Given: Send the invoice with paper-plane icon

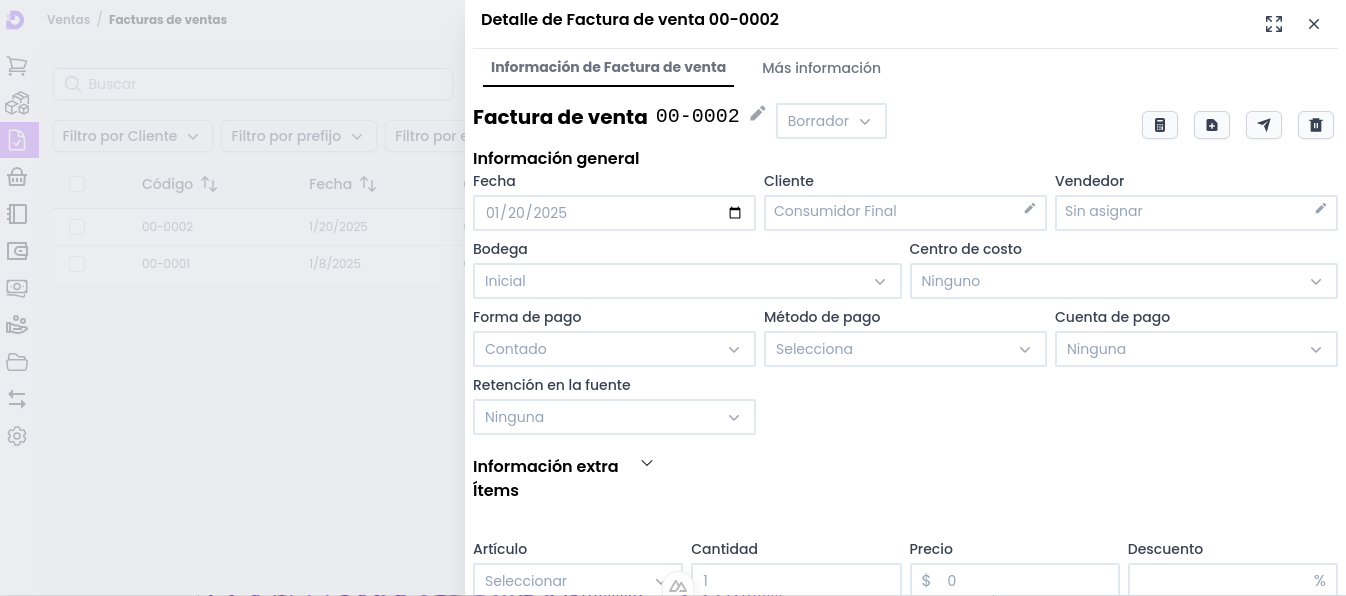Looking at the screenshot, I should pyautogui.click(x=1264, y=125).
